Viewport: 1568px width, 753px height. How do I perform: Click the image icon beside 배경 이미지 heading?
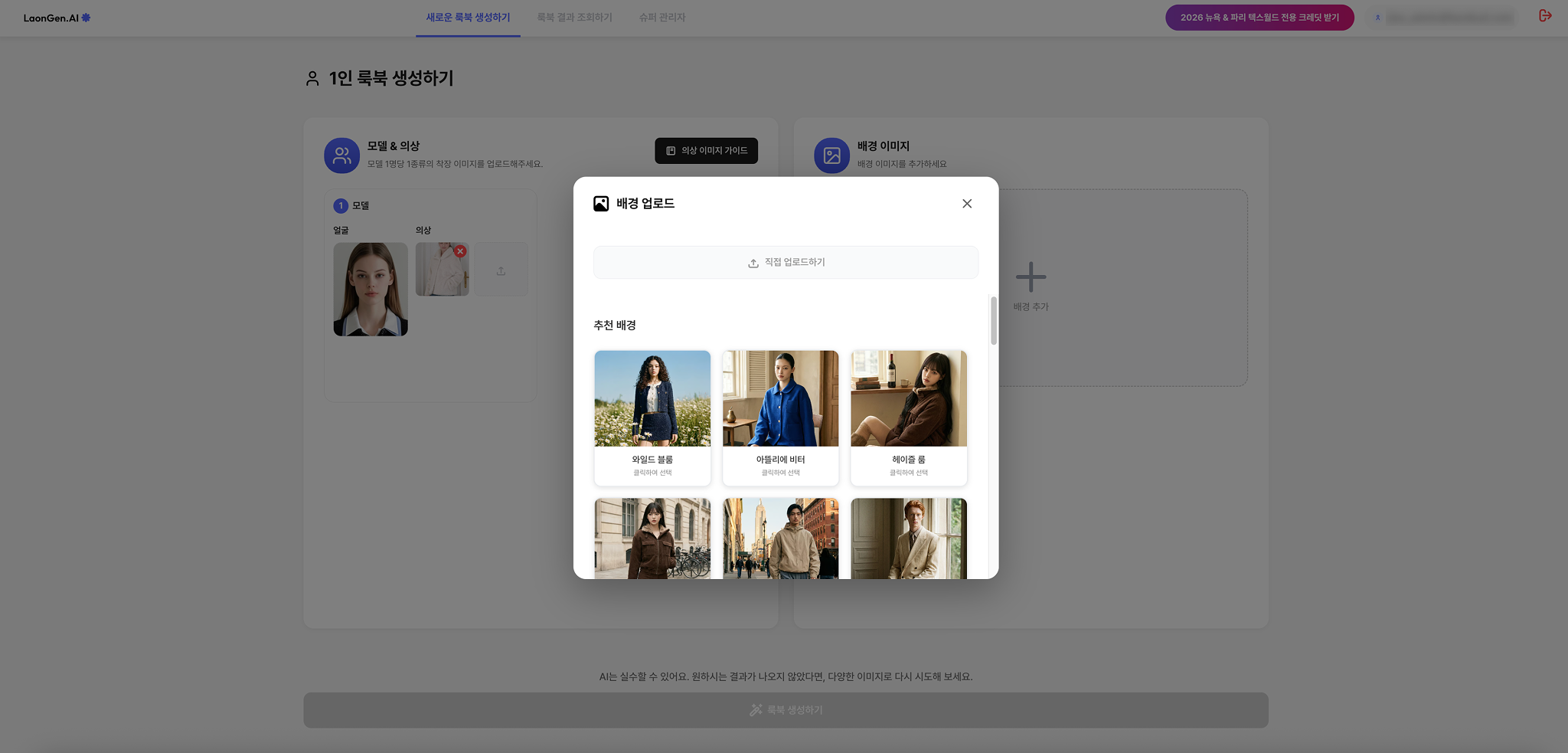[832, 155]
